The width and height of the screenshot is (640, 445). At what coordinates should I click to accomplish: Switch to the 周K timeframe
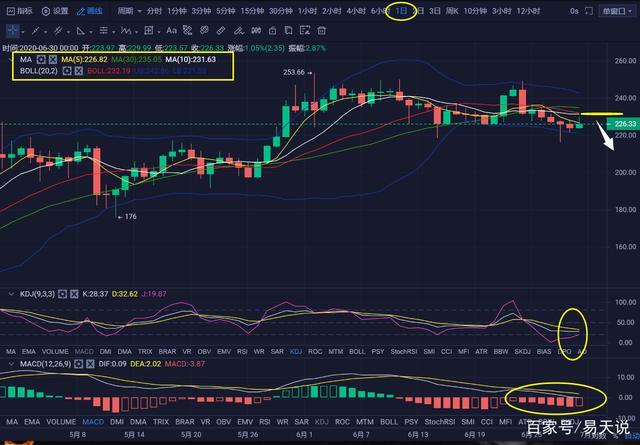[x=452, y=11]
